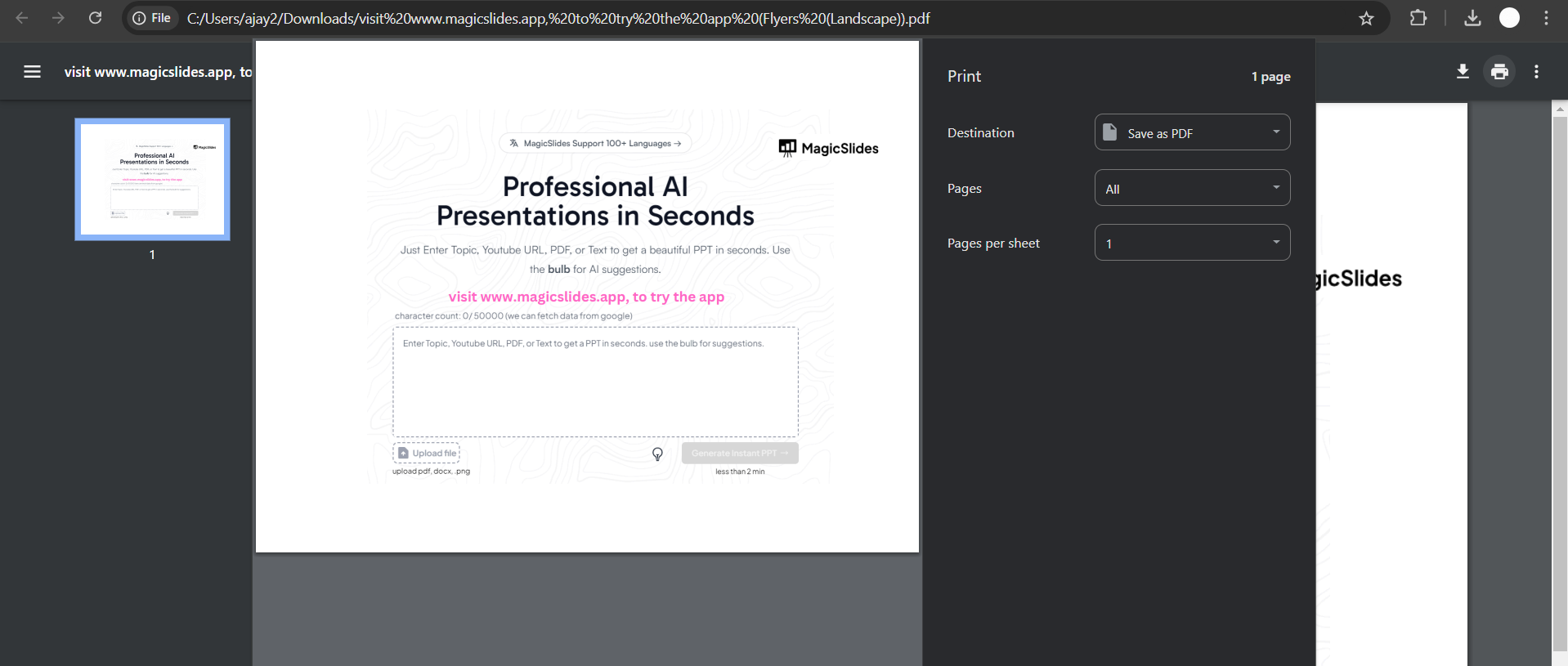1568x666 pixels.
Task: Bookmark this page with the star
Action: [1366, 18]
